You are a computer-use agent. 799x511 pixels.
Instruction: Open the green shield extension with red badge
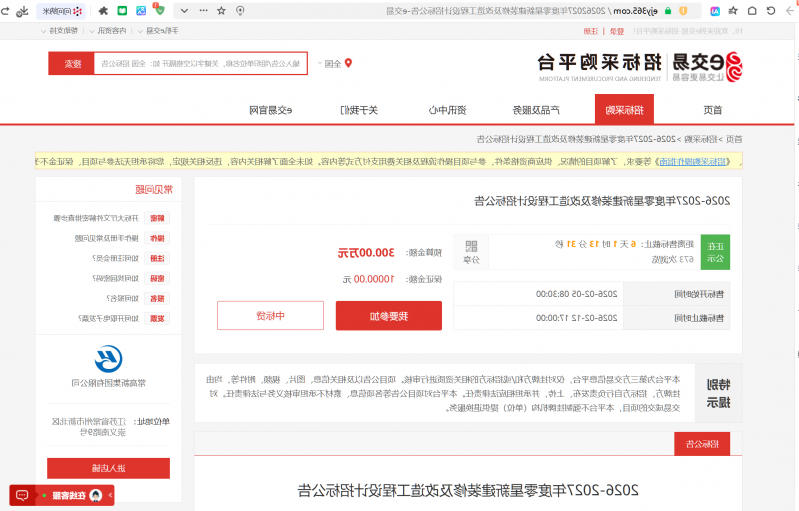pyautogui.click(x=159, y=10)
